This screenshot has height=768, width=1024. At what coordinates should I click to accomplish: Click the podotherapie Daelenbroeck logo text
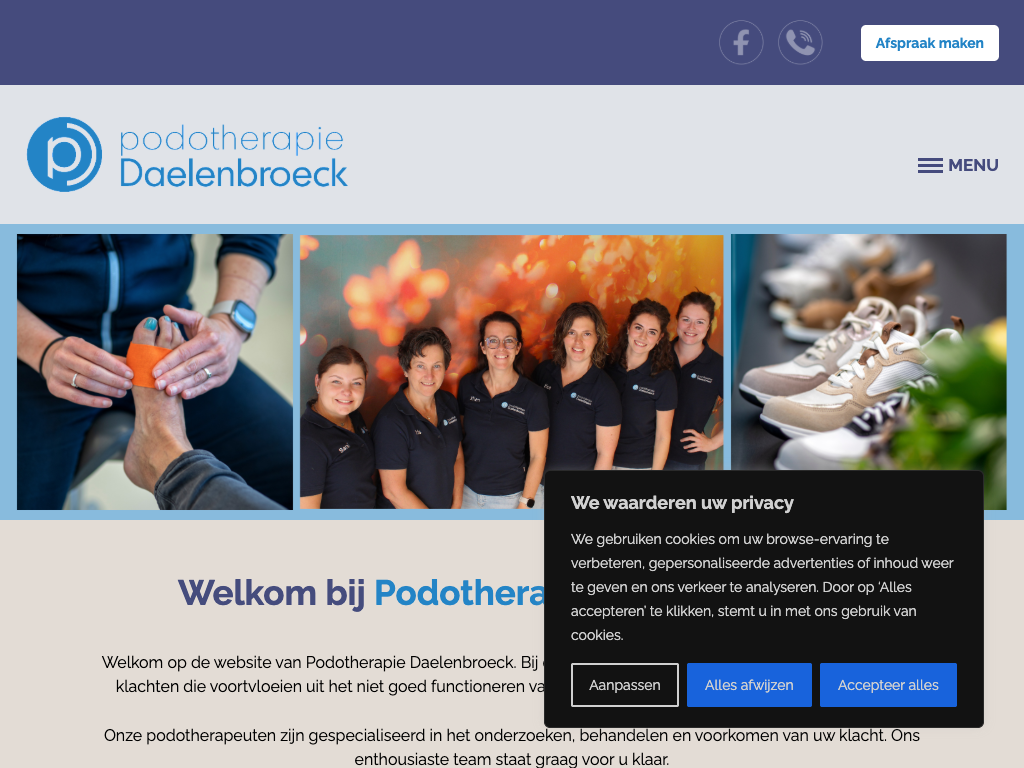pos(233,156)
